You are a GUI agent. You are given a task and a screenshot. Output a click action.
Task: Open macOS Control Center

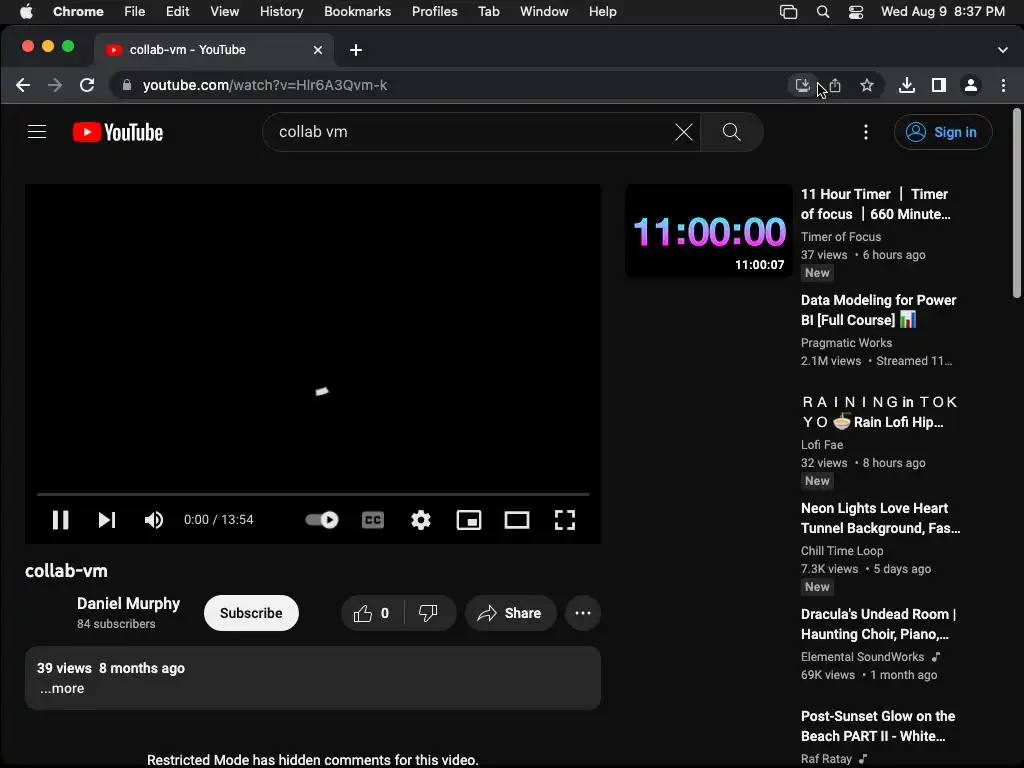856,12
